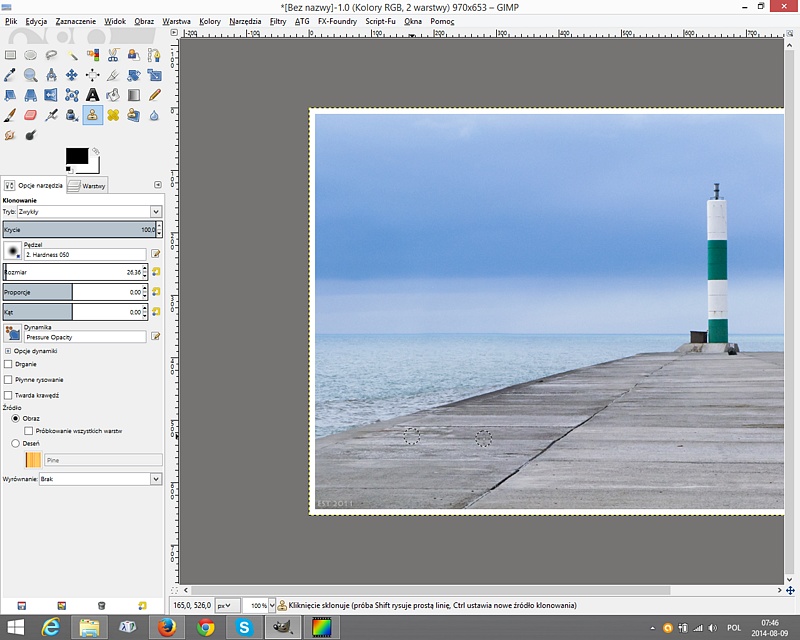800x640 pixels.
Task: Open the Edycja menu
Action: [x=36, y=21]
